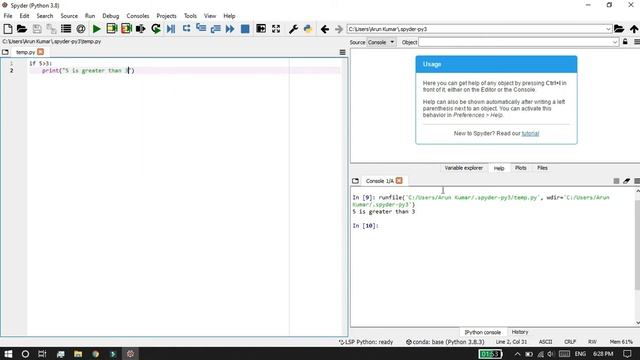Click the Save file toolbar icon
This screenshot has width=640, height=360.
pos(37,29)
